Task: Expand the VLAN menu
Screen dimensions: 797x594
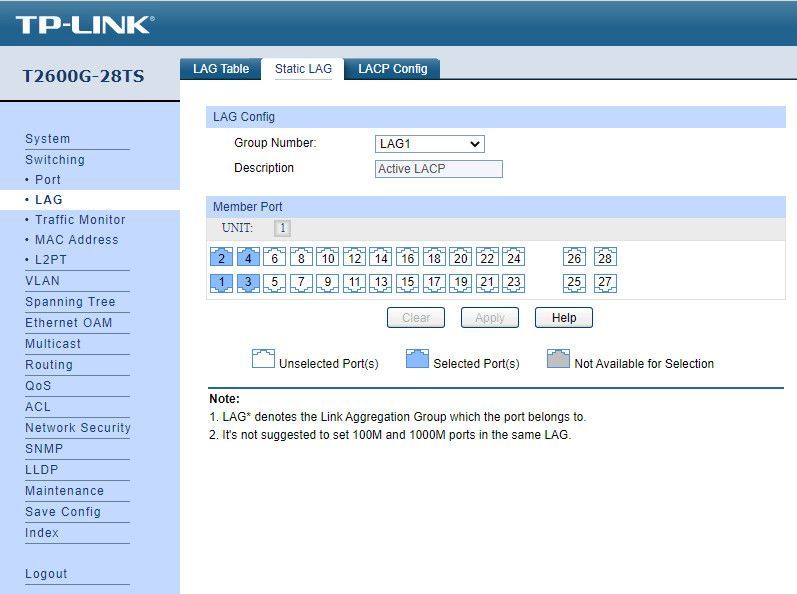Action: pos(43,281)
